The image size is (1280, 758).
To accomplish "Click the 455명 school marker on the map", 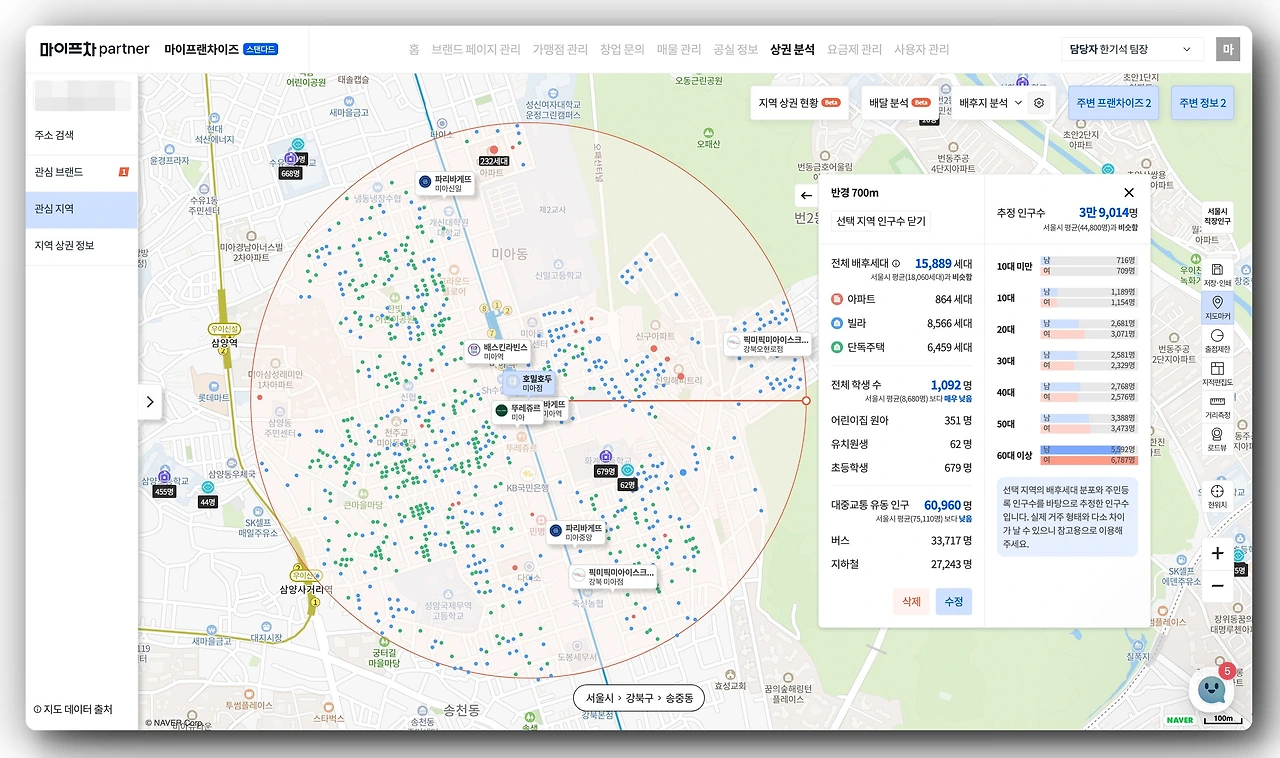I will [x=164, y=491].
